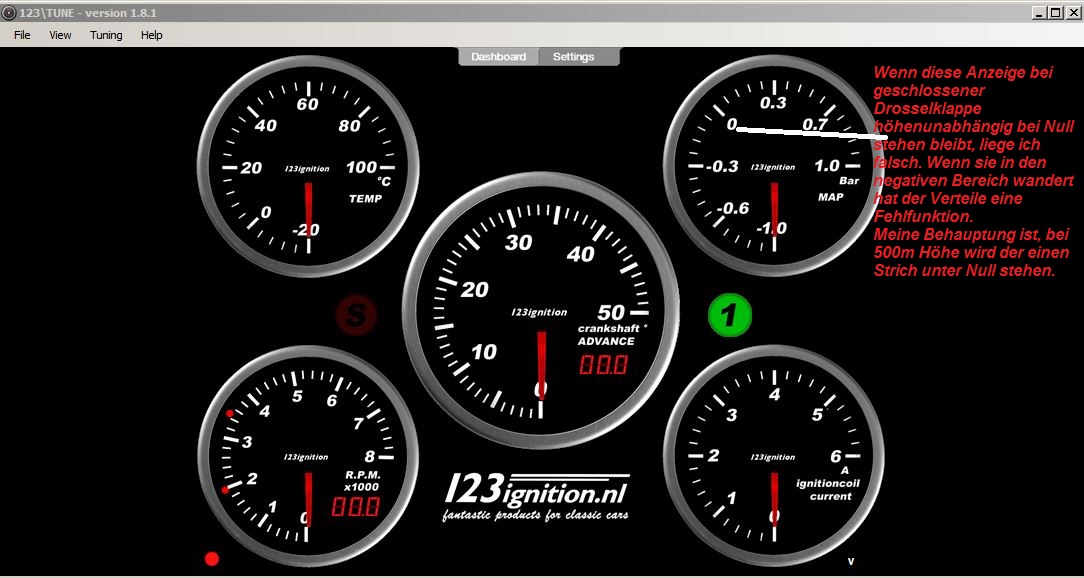Click the 123ignition.nl logo
Image resolution: width=1084 pixels, height=578 pixels.
pos(536,497)
